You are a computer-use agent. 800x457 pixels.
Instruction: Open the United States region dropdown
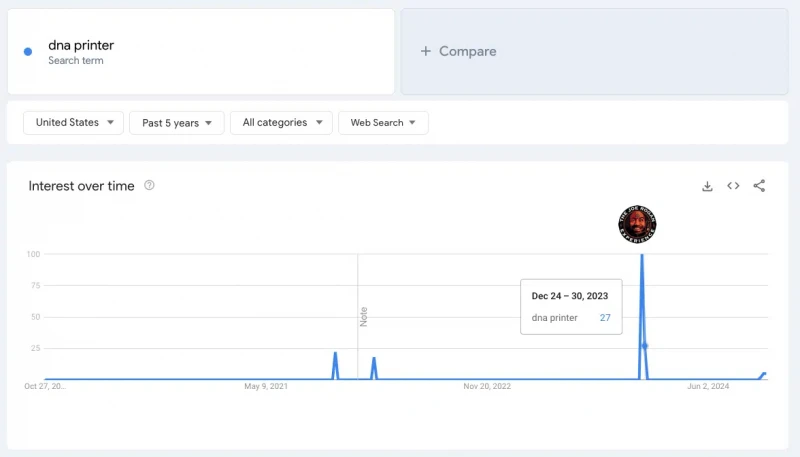pos(73,123)
